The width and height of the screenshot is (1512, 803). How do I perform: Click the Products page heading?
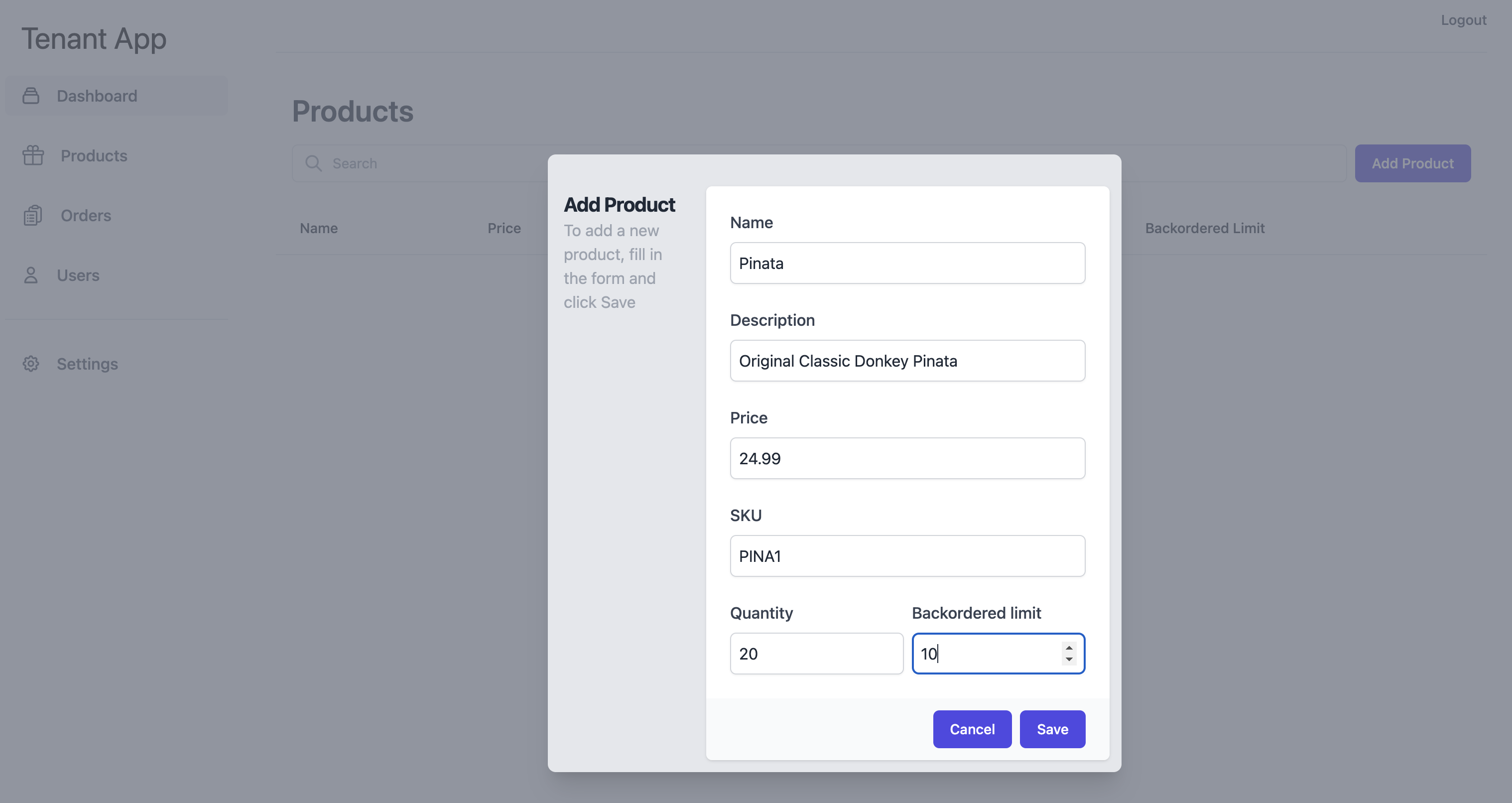[x=353, y=112]
